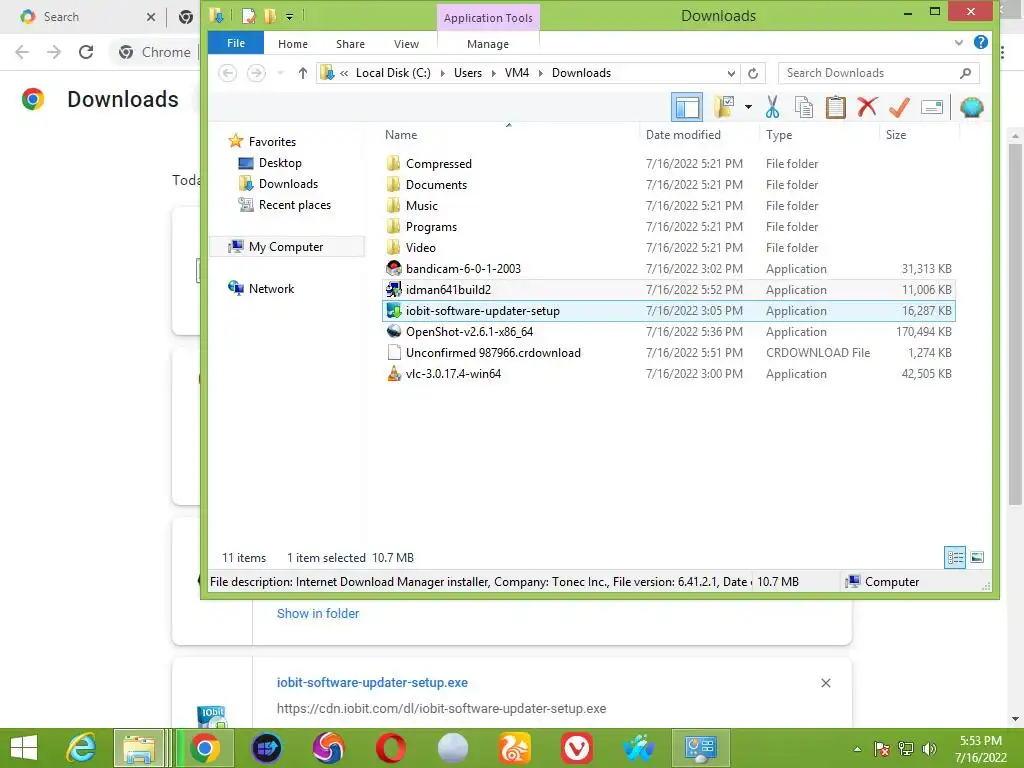Screen dimensions: 1024x768
Task: Click the Explorer back navigation arrow
Action: pos(227,73)
